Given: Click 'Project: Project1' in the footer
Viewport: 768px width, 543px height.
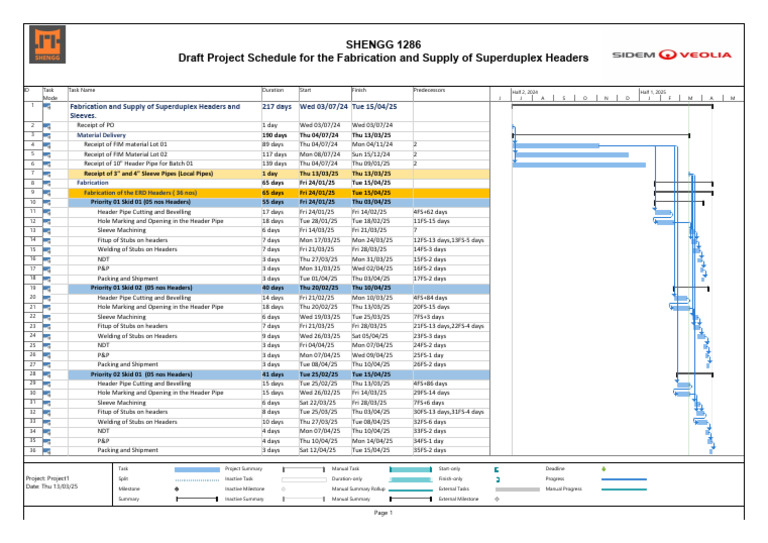Looking at the screenshot, I should 48,478.
